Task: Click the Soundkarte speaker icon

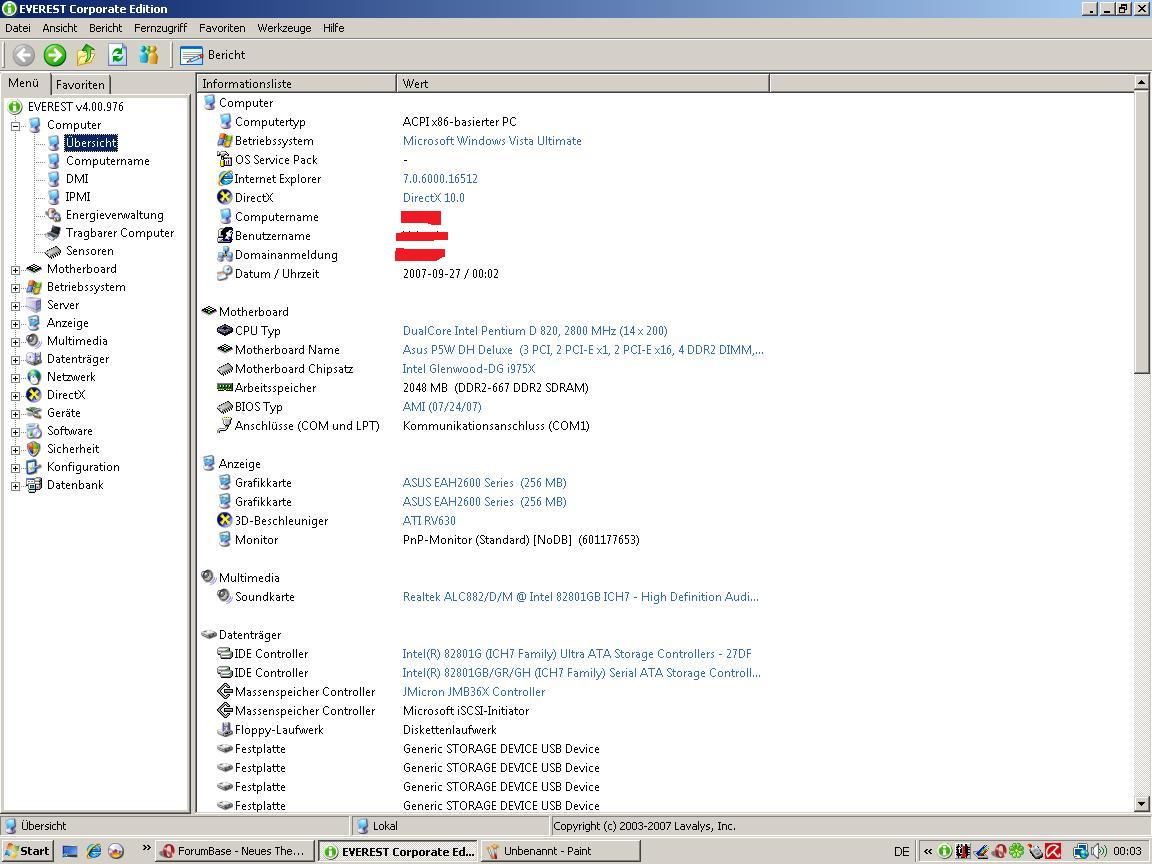Action: point(225,596)
